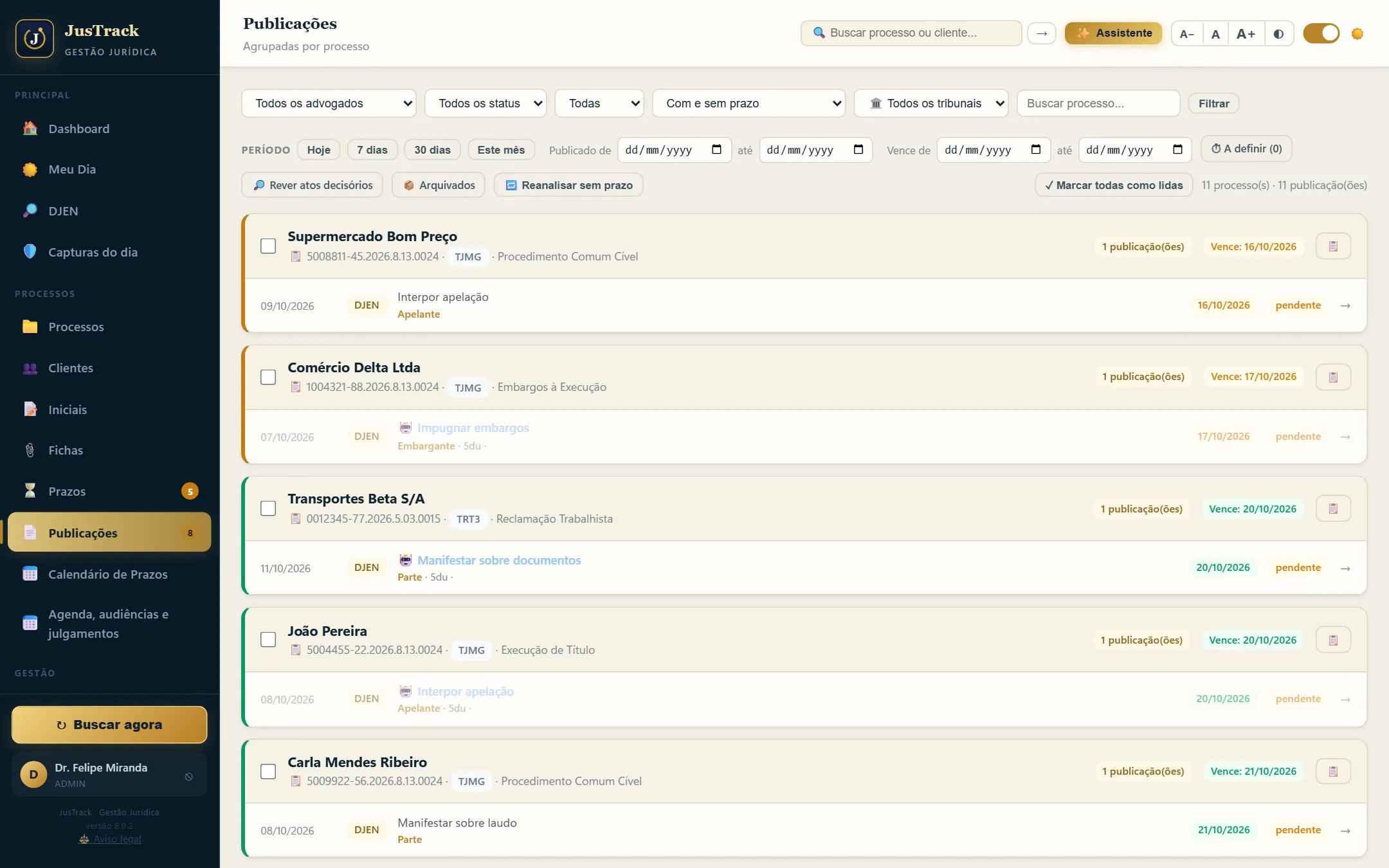Open the Todos os advogados dropdown

click(x=329, y=104)
